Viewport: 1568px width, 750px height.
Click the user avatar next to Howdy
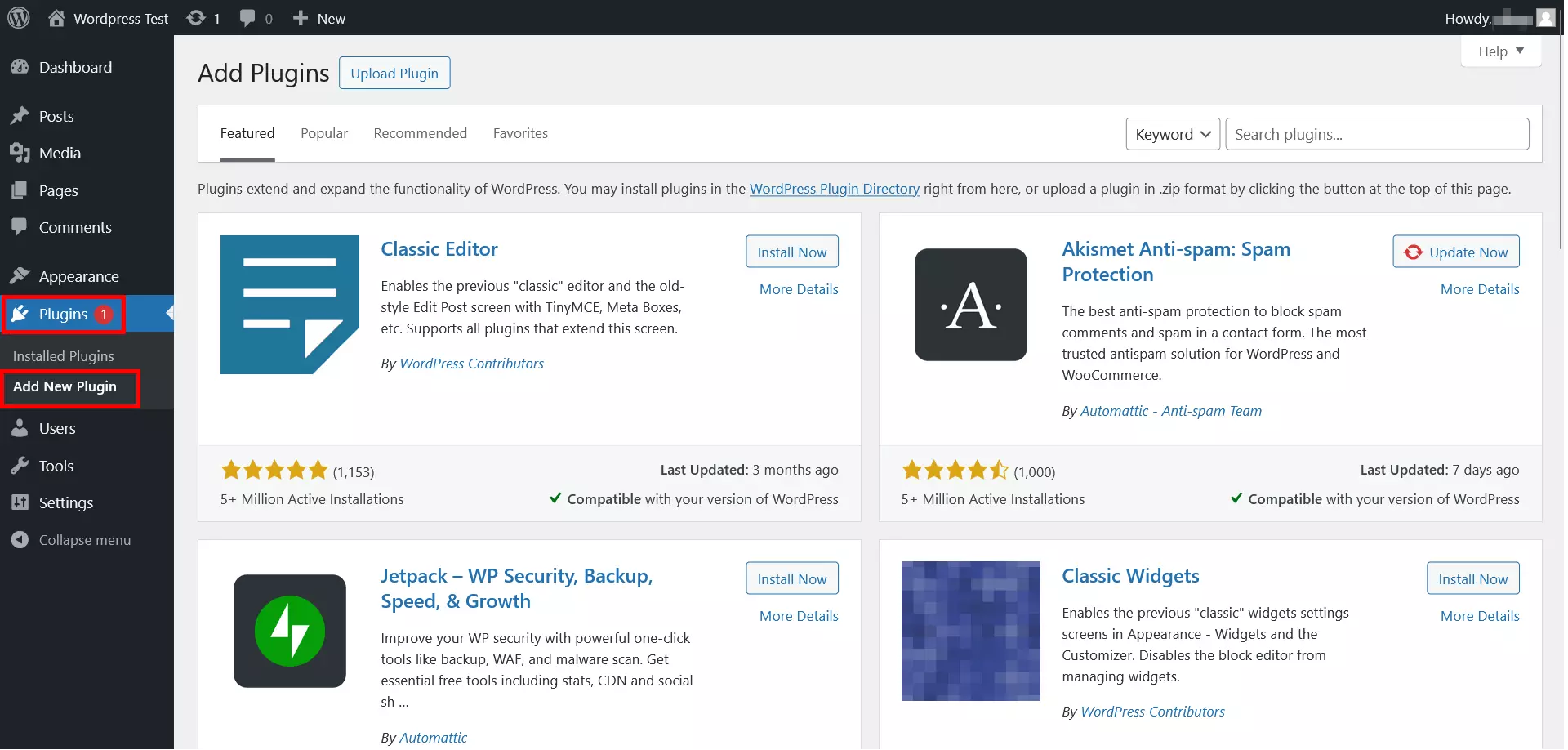point(1545,18)
